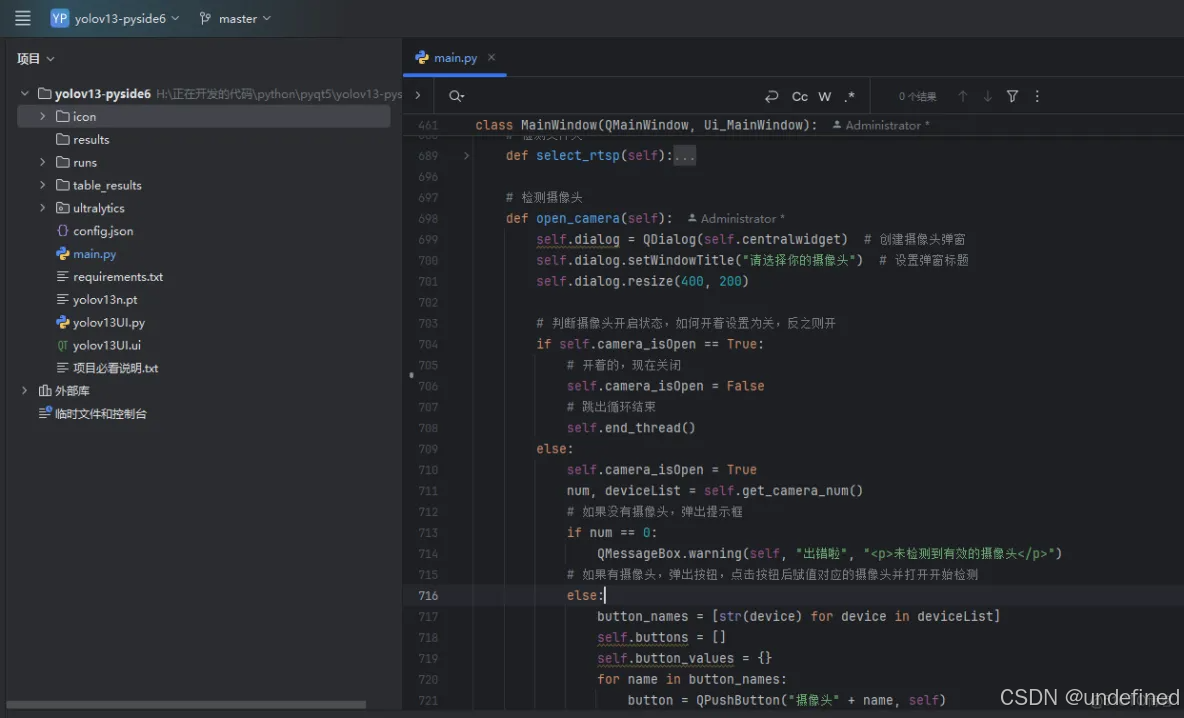Toggle whole words W option
Viewport: 1184px width, 718px height.
click(x=825, y=96)
